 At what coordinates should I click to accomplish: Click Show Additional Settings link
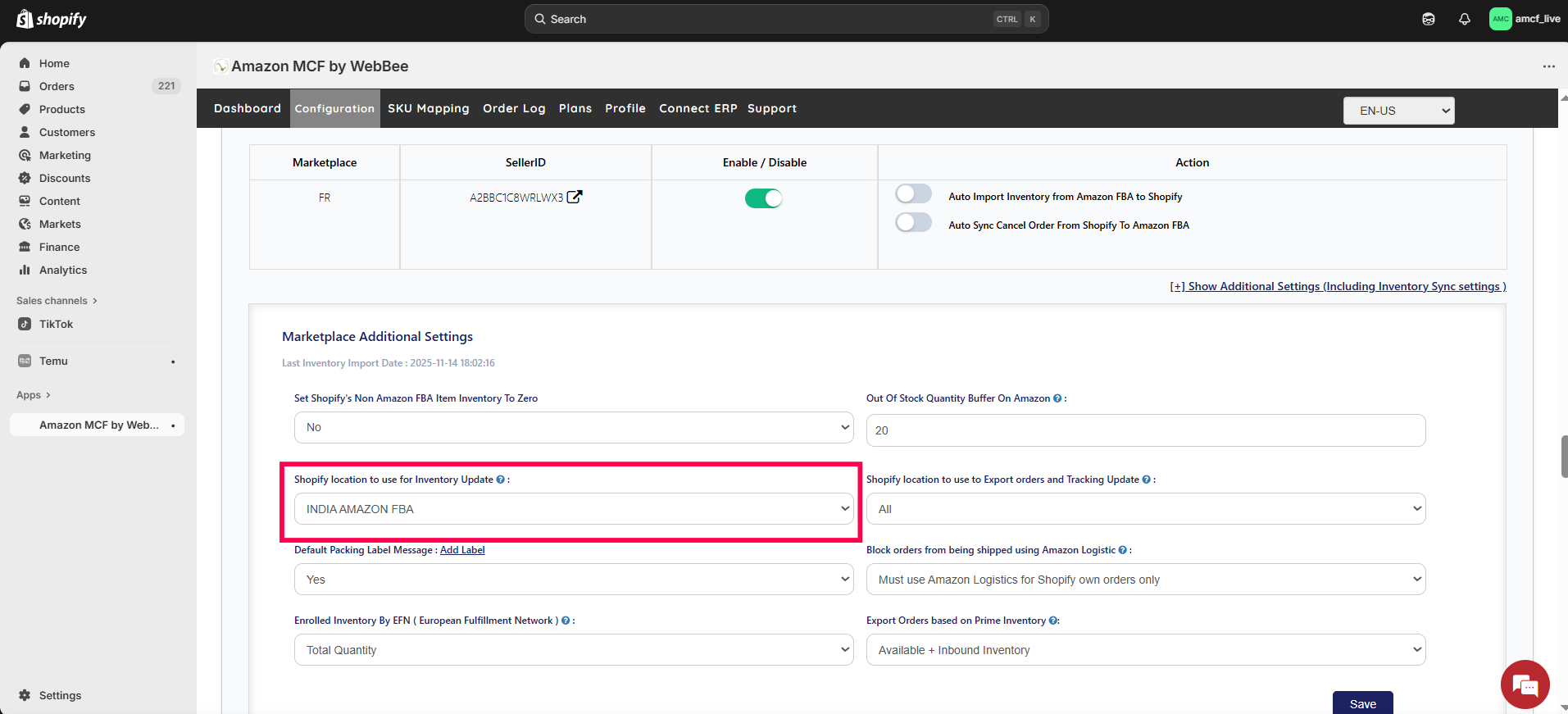1338,286
